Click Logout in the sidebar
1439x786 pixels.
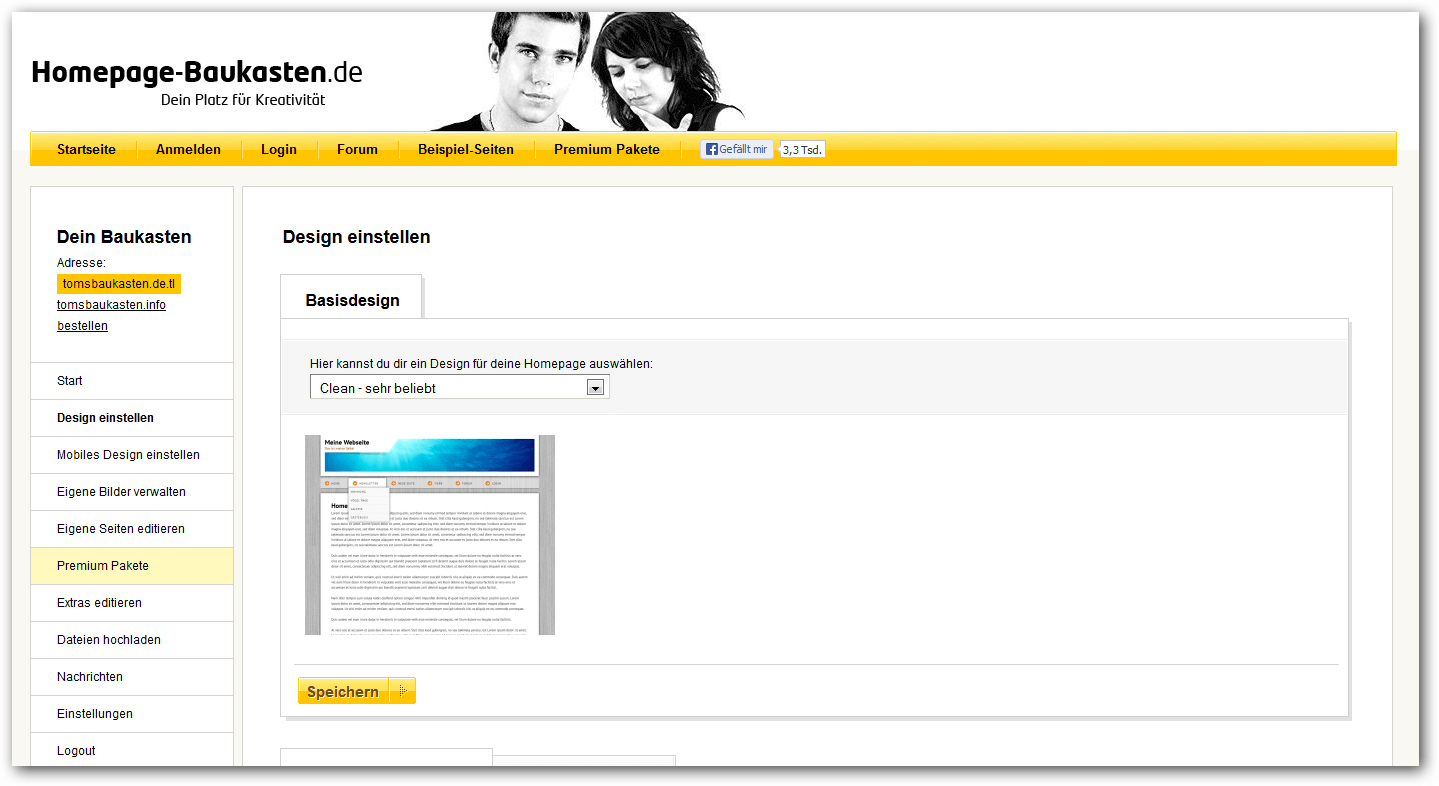coord(132,751)
